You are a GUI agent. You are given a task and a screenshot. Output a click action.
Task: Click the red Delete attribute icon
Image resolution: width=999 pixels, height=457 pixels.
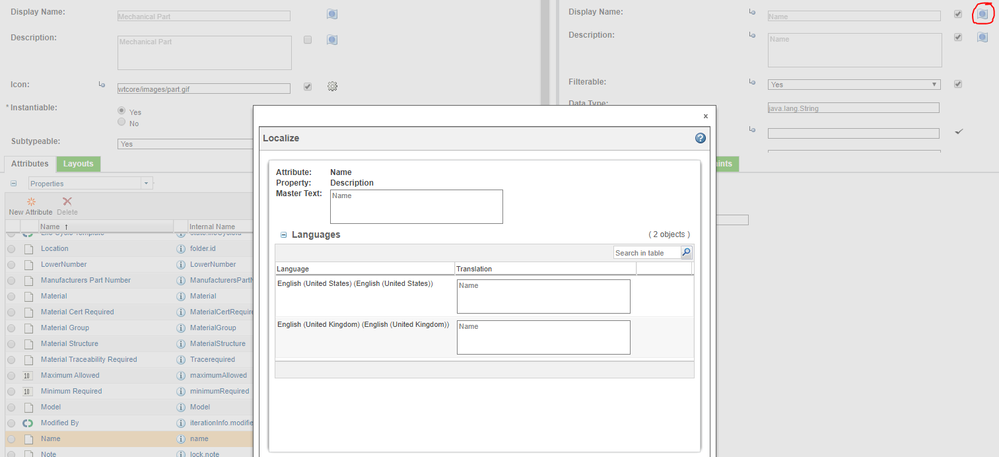(x=67, y=201)
